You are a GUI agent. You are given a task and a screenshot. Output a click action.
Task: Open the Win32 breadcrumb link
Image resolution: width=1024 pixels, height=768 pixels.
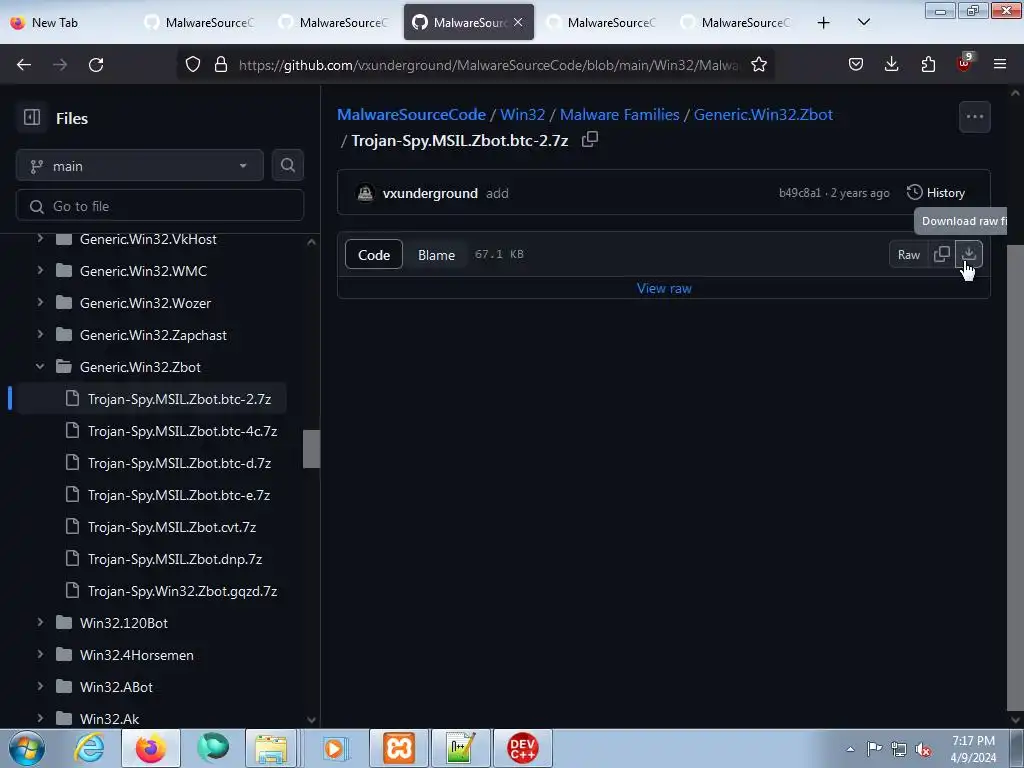tap(522, 114)
